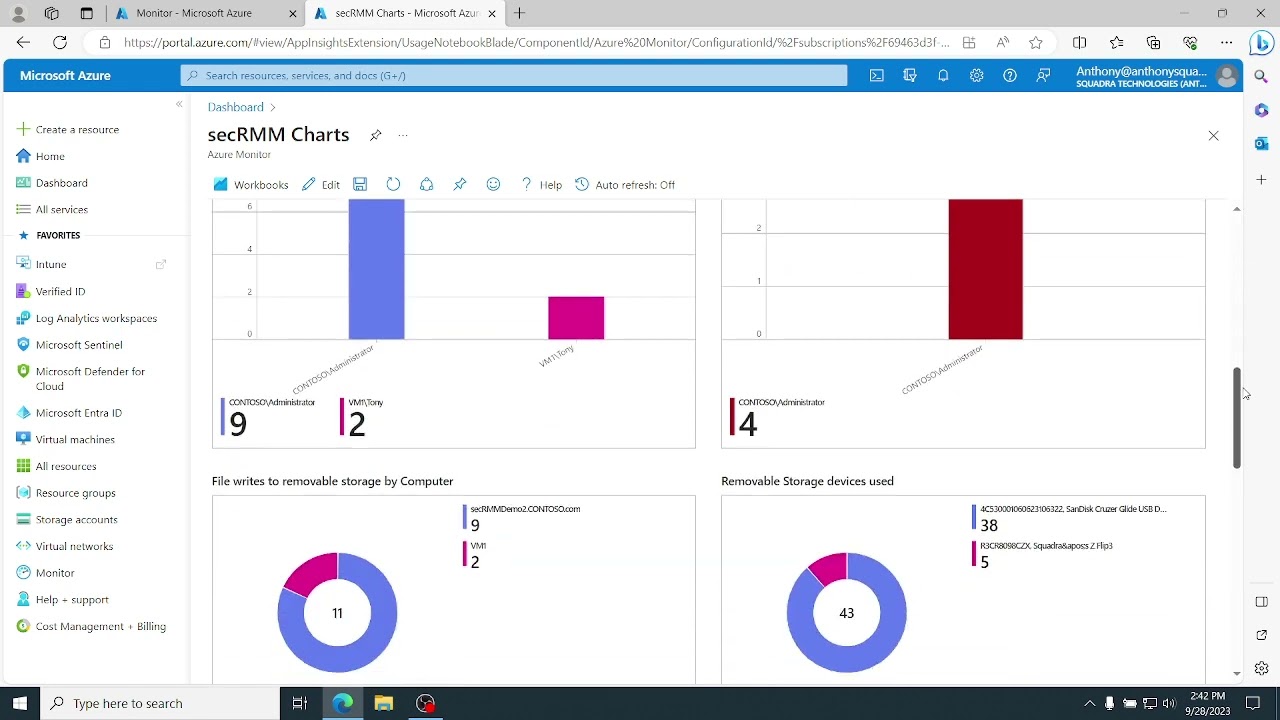Toggle Auto refresh setting
This screenshot has height=720, width=1280.
coord(625,184)
